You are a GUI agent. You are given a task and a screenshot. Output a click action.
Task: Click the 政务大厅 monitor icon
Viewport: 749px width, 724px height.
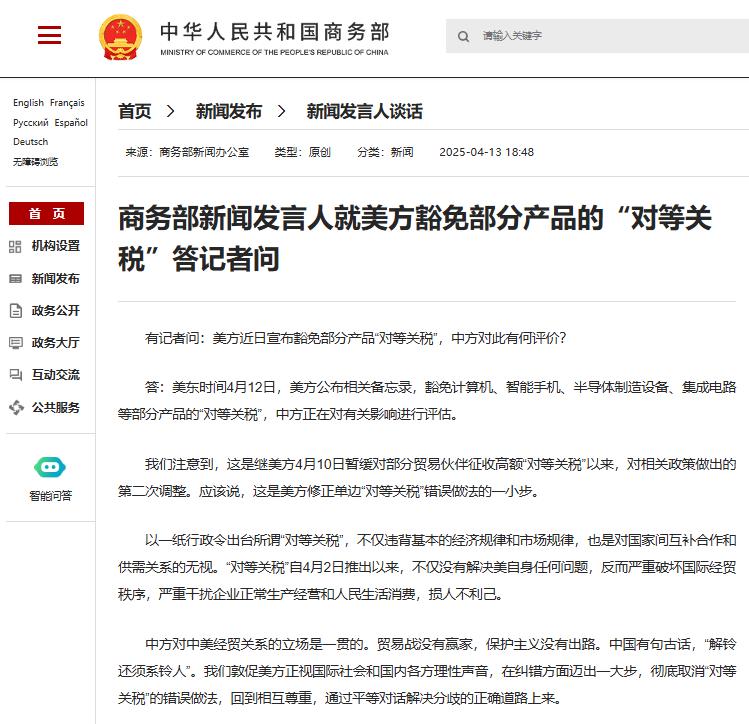(15, 343)
